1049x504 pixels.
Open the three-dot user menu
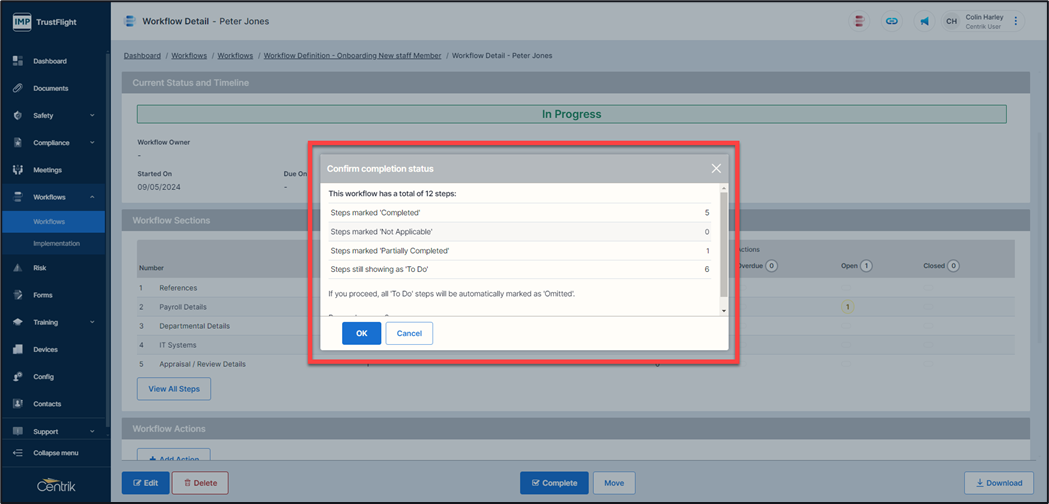tap(1016, 21)
